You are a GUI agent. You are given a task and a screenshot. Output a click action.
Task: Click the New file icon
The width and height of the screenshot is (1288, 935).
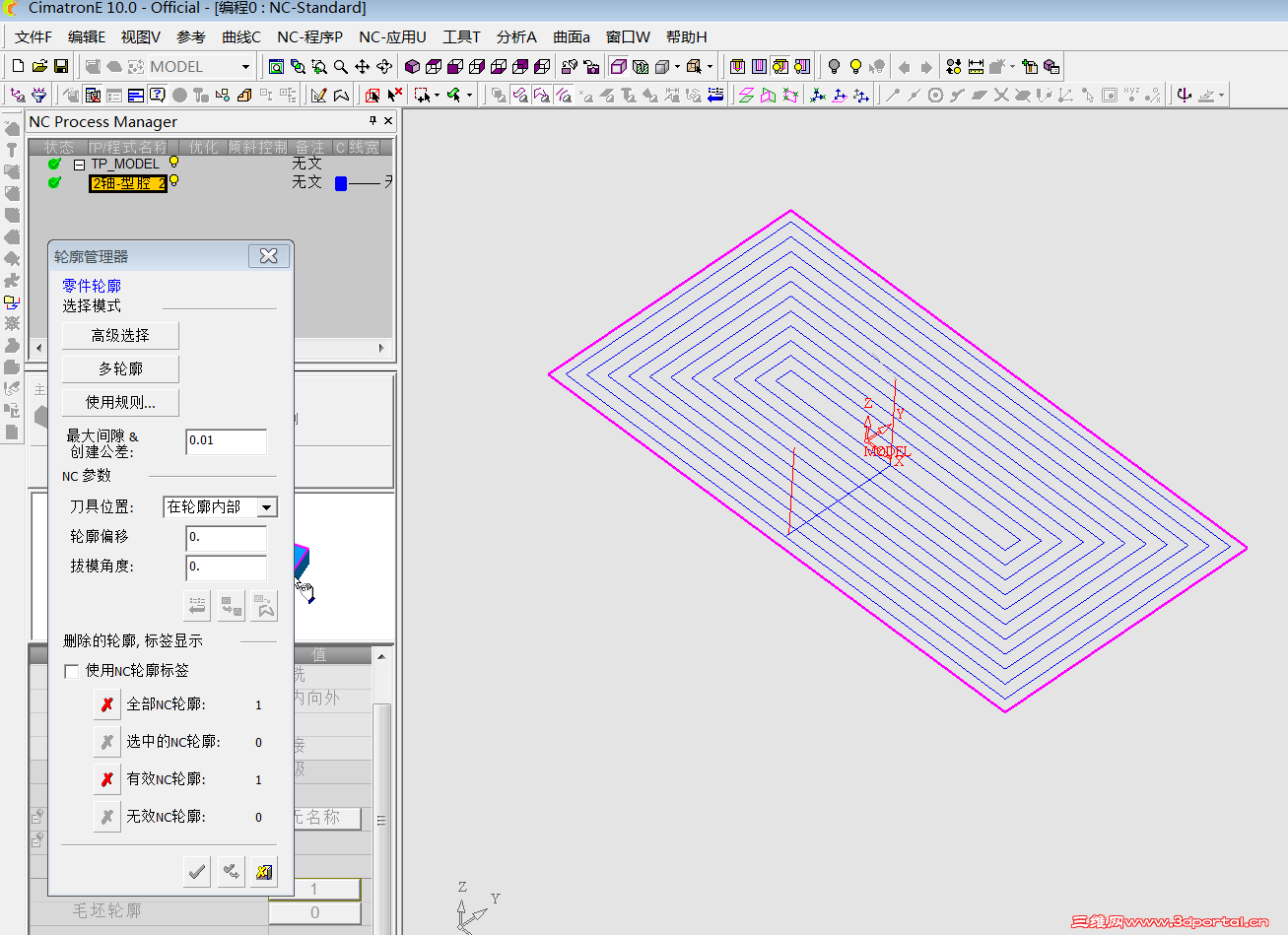tap(18, 66)
